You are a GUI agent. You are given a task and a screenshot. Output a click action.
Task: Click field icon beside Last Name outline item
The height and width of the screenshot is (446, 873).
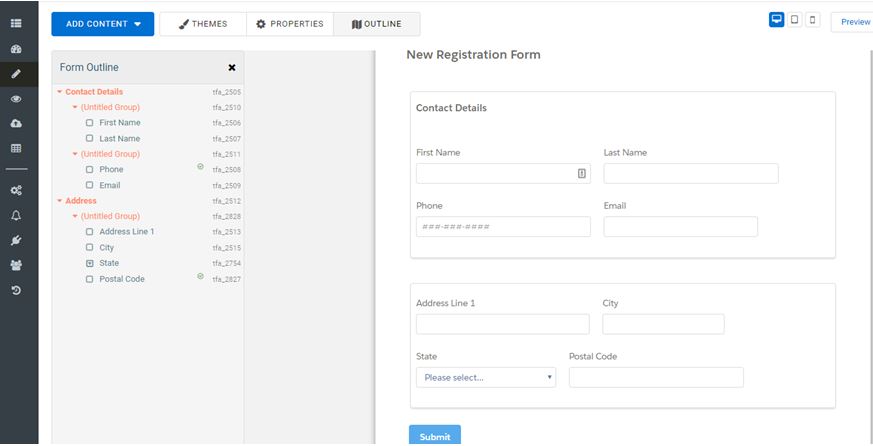[x=89, y=138]
